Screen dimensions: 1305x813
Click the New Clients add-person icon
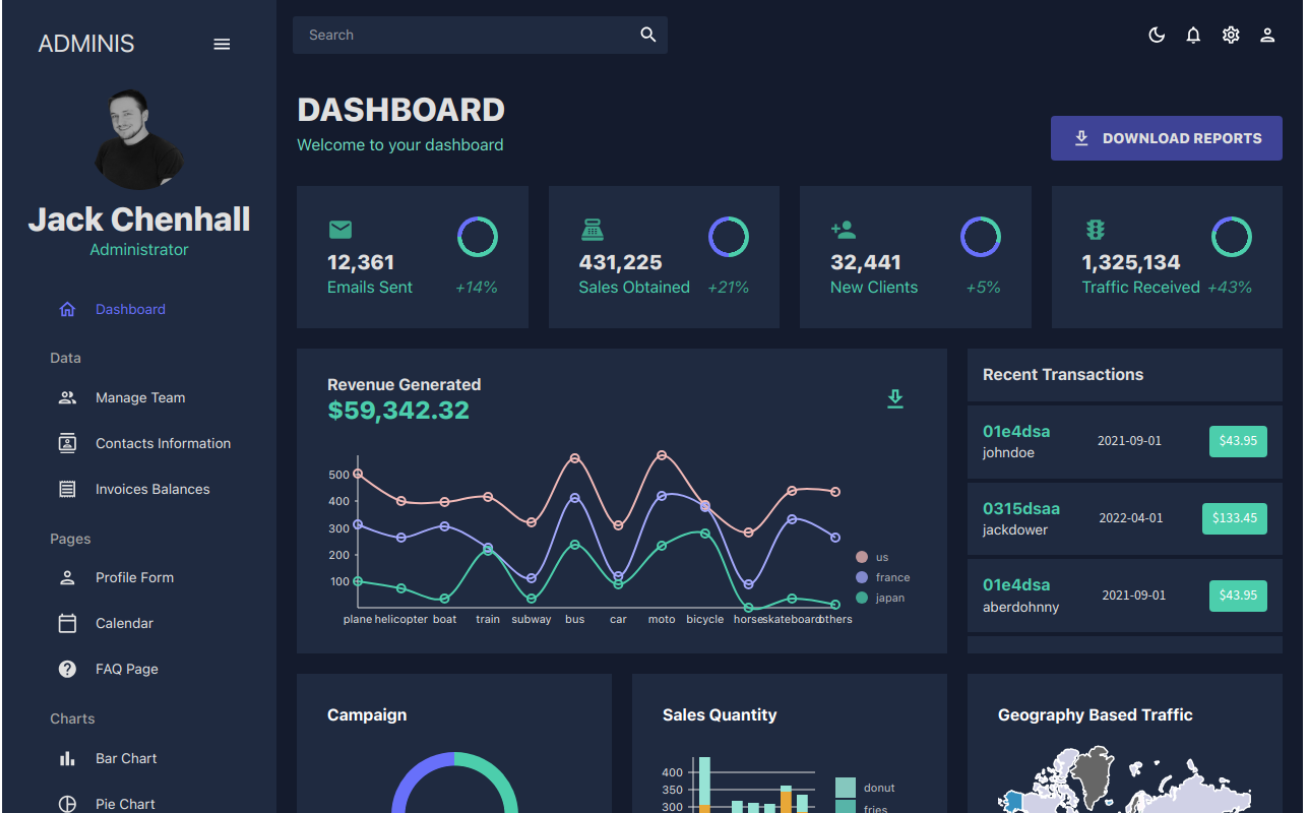(843, 230)
